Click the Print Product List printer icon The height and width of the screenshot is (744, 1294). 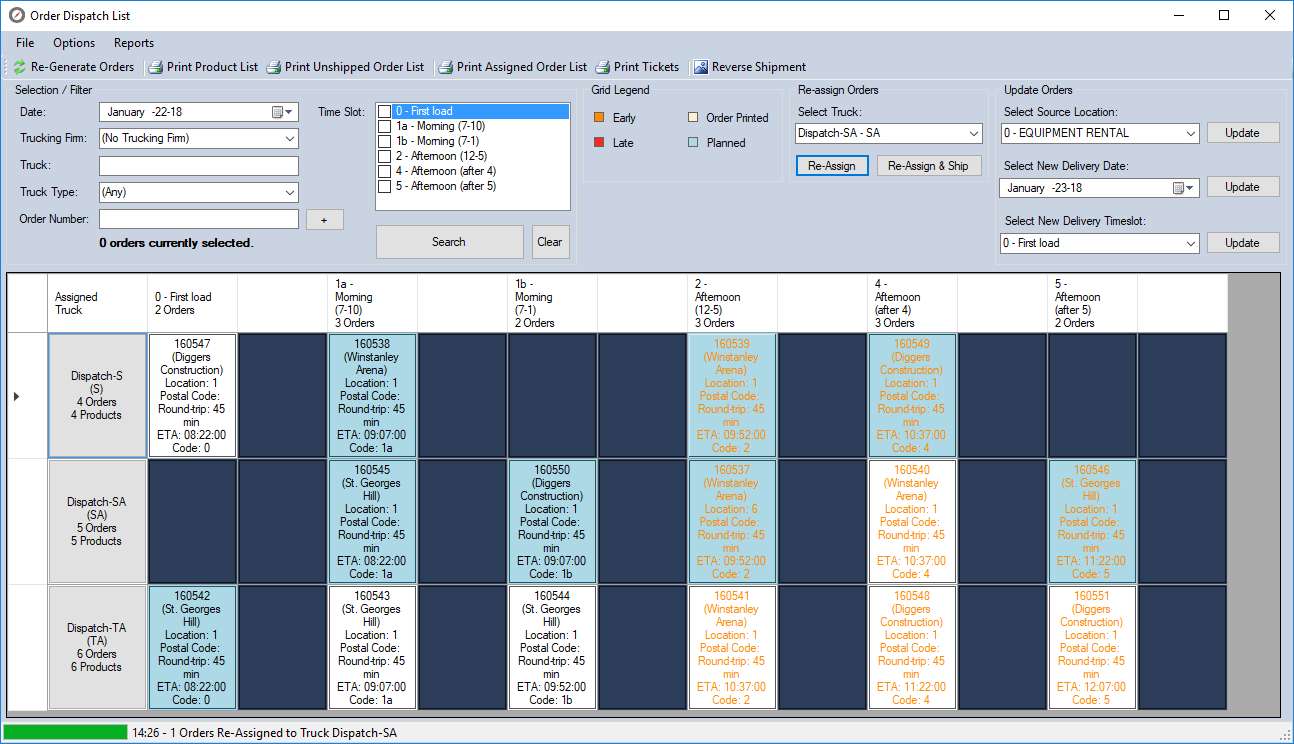coord(155,67)
